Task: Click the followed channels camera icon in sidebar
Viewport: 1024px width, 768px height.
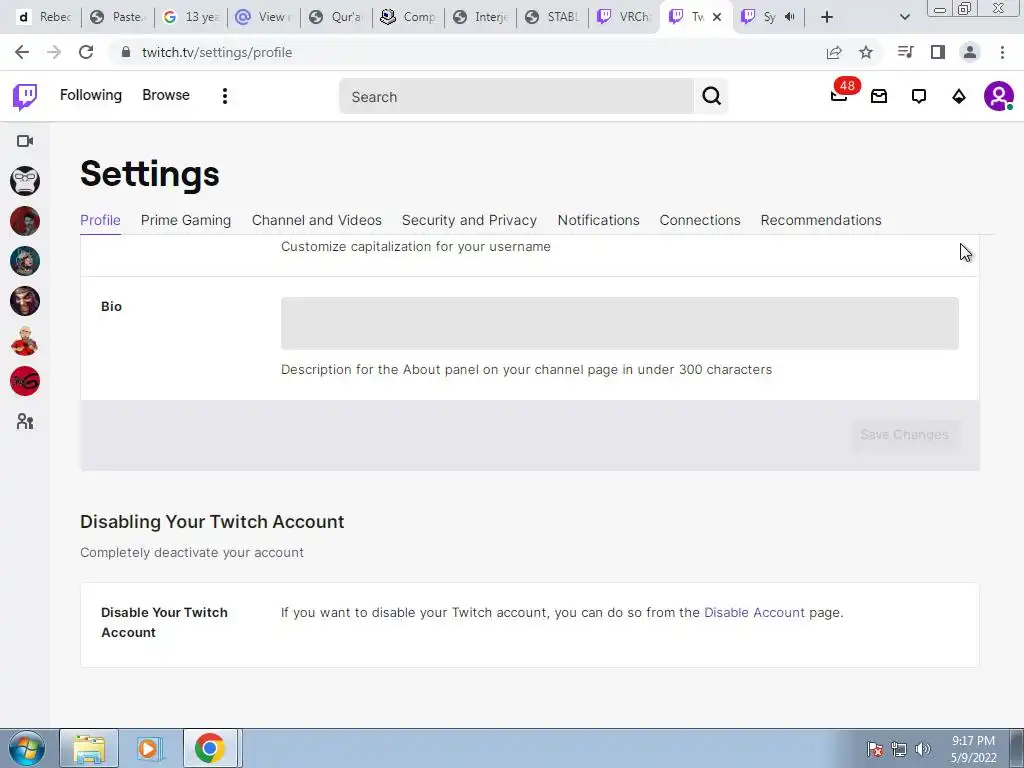Action: 25,141
